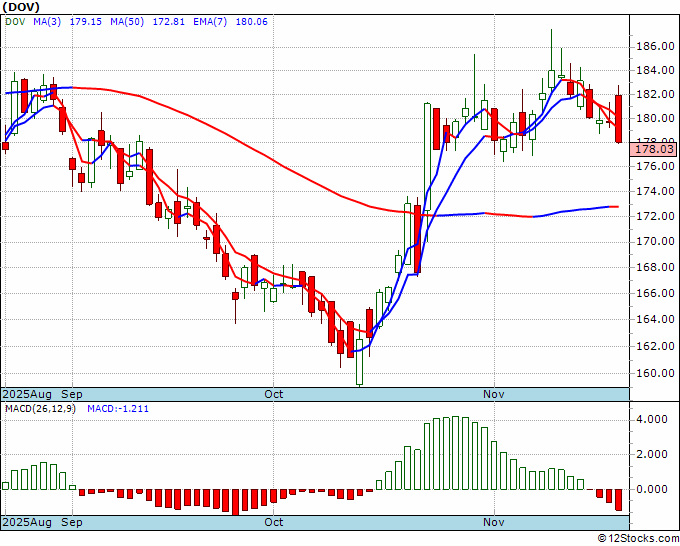Click the Oct marker on price timeline

tap(274, 394)
